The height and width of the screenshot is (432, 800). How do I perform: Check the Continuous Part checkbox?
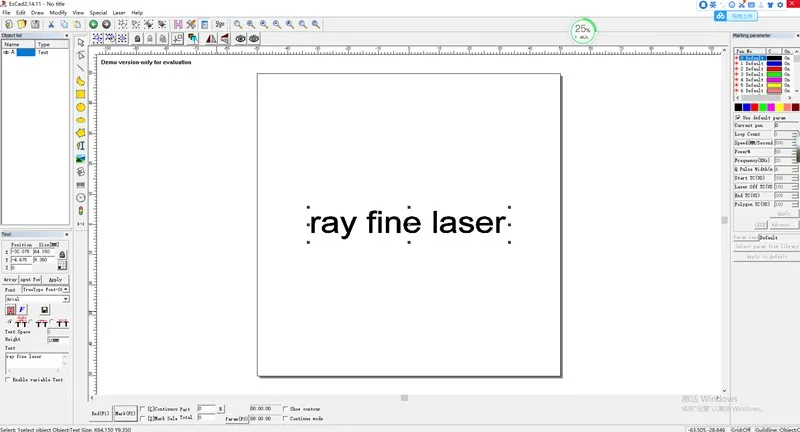143,409
